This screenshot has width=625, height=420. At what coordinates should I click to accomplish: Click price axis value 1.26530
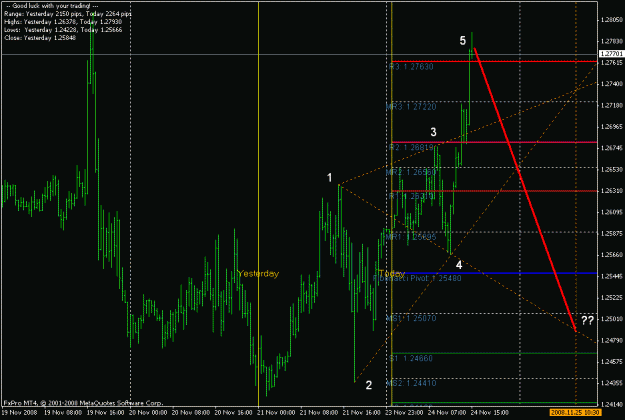[611, 170]
